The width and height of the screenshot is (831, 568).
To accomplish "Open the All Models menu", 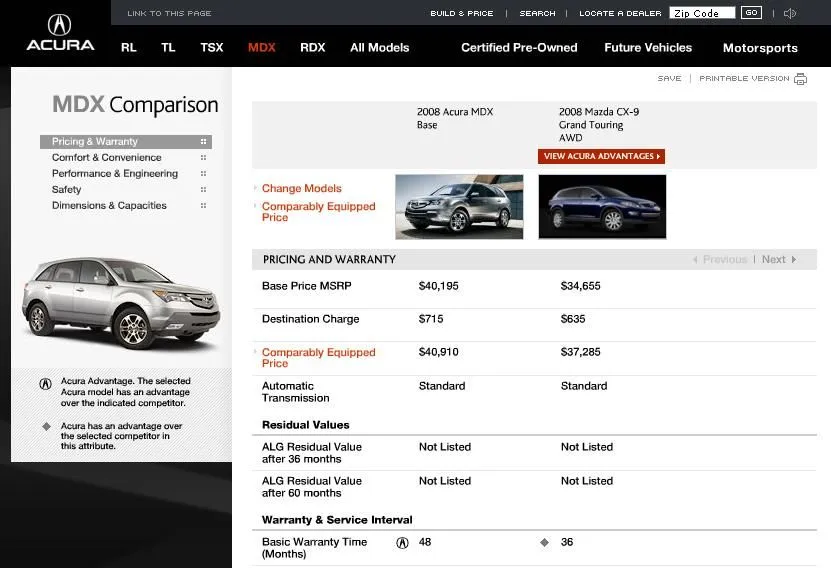I will (379, 48).
